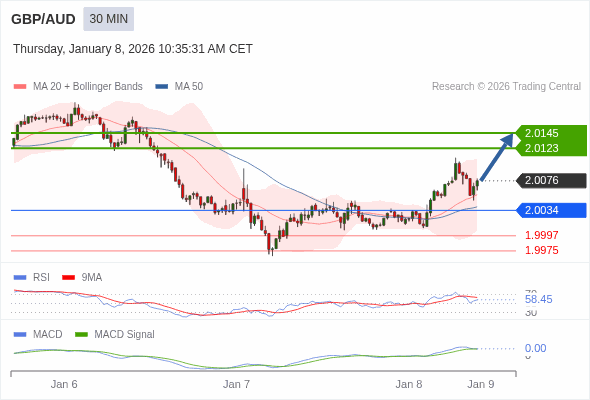
Task: Click the Jan 7 date axis label
Action: [x=236, y=384]
